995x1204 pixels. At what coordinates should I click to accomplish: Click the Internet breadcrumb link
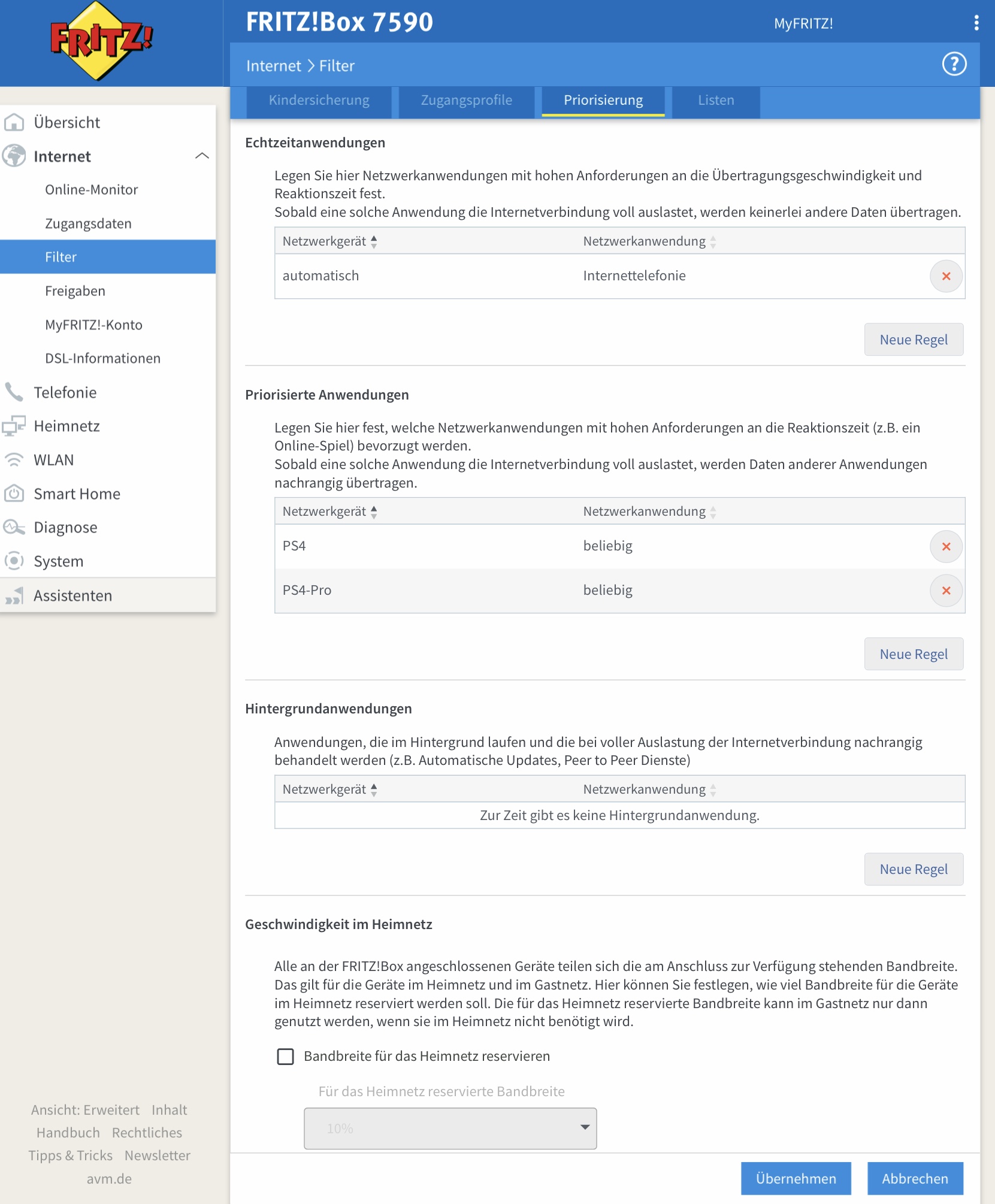274,66
